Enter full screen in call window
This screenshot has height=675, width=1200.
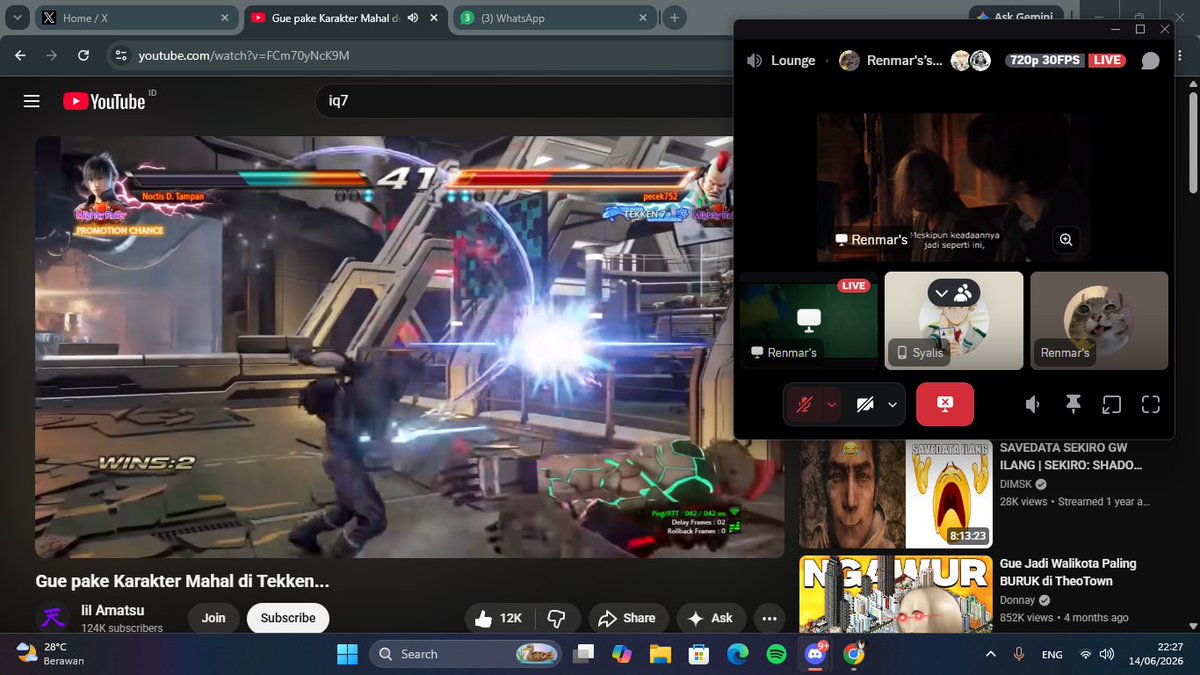click(x=1151, y=404)
